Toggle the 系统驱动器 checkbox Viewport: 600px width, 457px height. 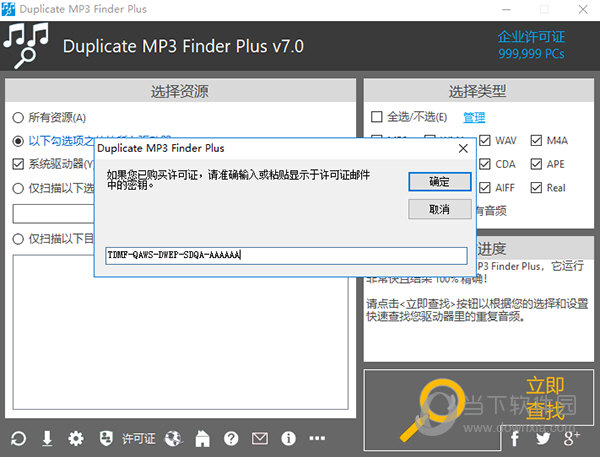click(x=18, y=164)
